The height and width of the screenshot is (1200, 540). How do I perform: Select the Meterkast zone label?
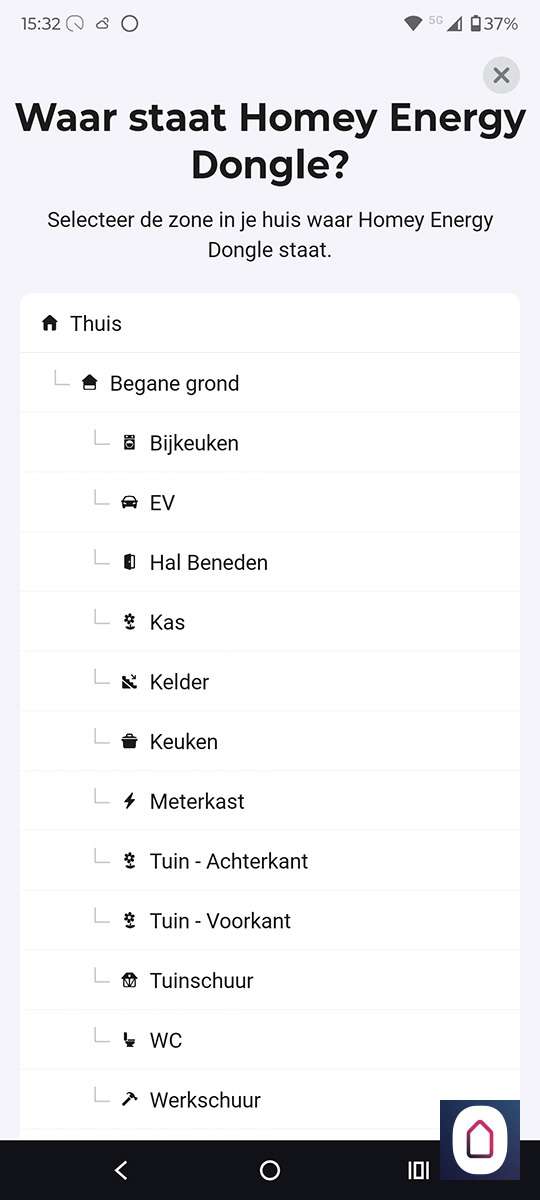197,801
